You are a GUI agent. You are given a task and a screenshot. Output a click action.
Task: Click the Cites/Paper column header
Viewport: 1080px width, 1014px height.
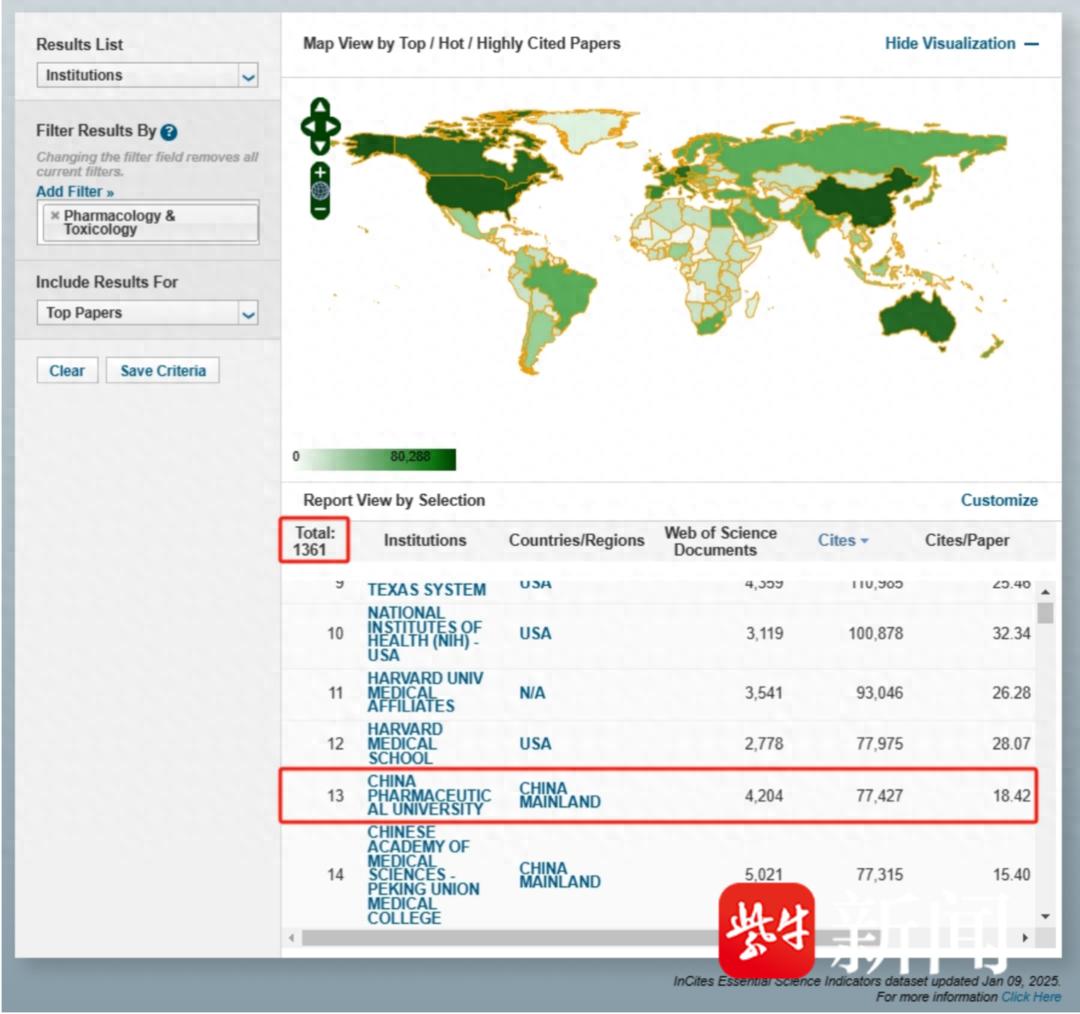pos(967,540)
